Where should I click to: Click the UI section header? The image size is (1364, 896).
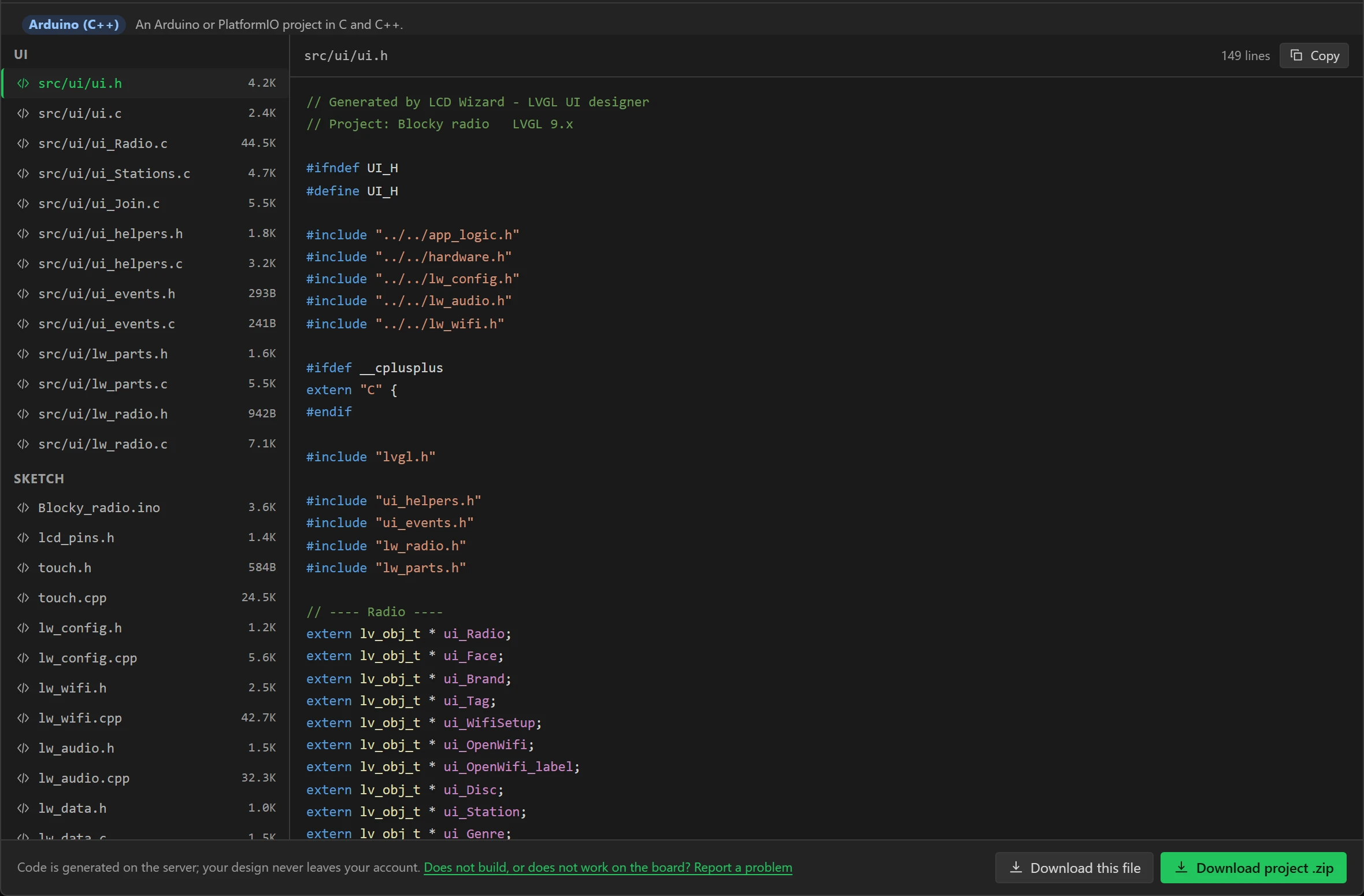(21, 54)
